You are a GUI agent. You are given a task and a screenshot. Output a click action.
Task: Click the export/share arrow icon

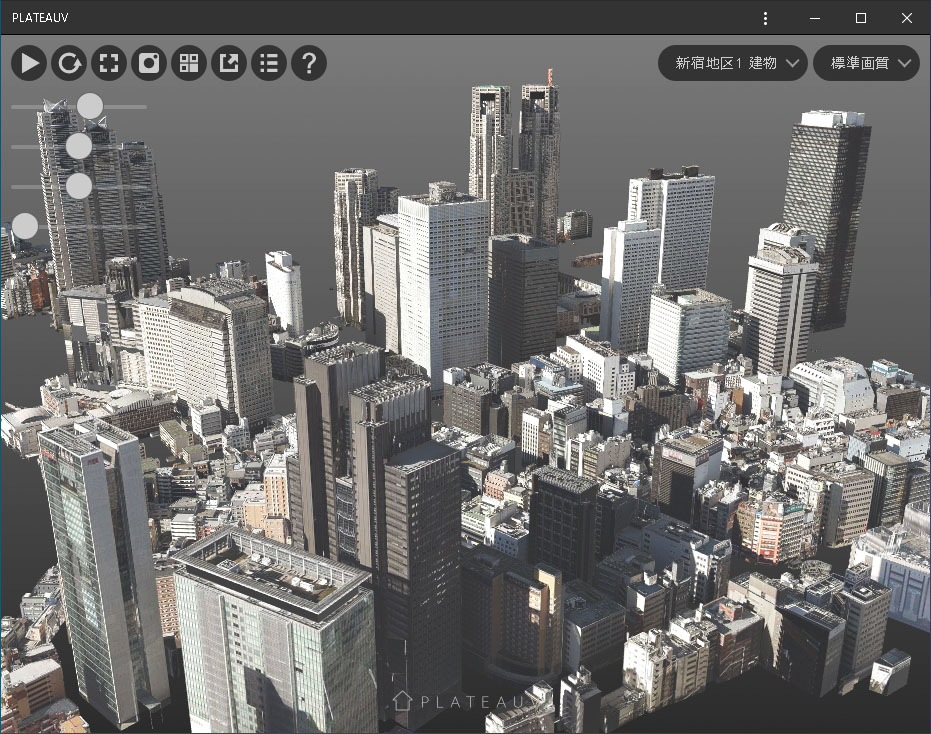tap(229, 63)
